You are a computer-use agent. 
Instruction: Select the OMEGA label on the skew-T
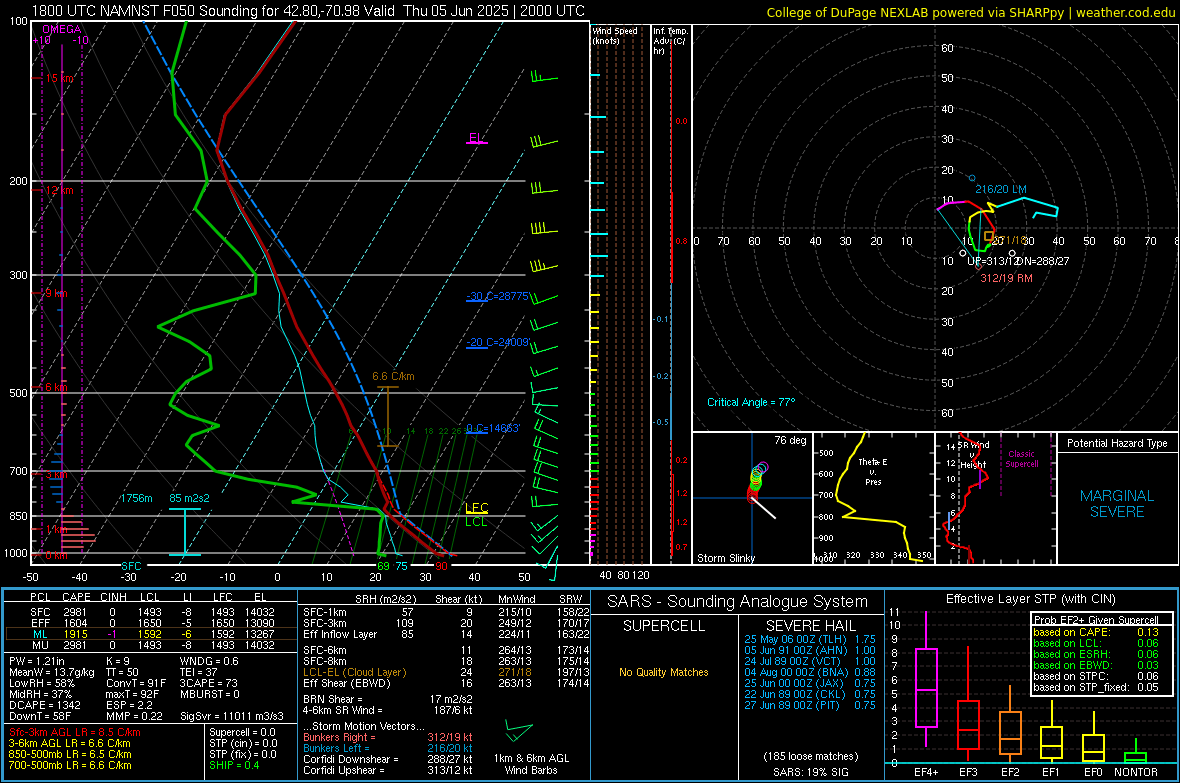click(61, 29)
